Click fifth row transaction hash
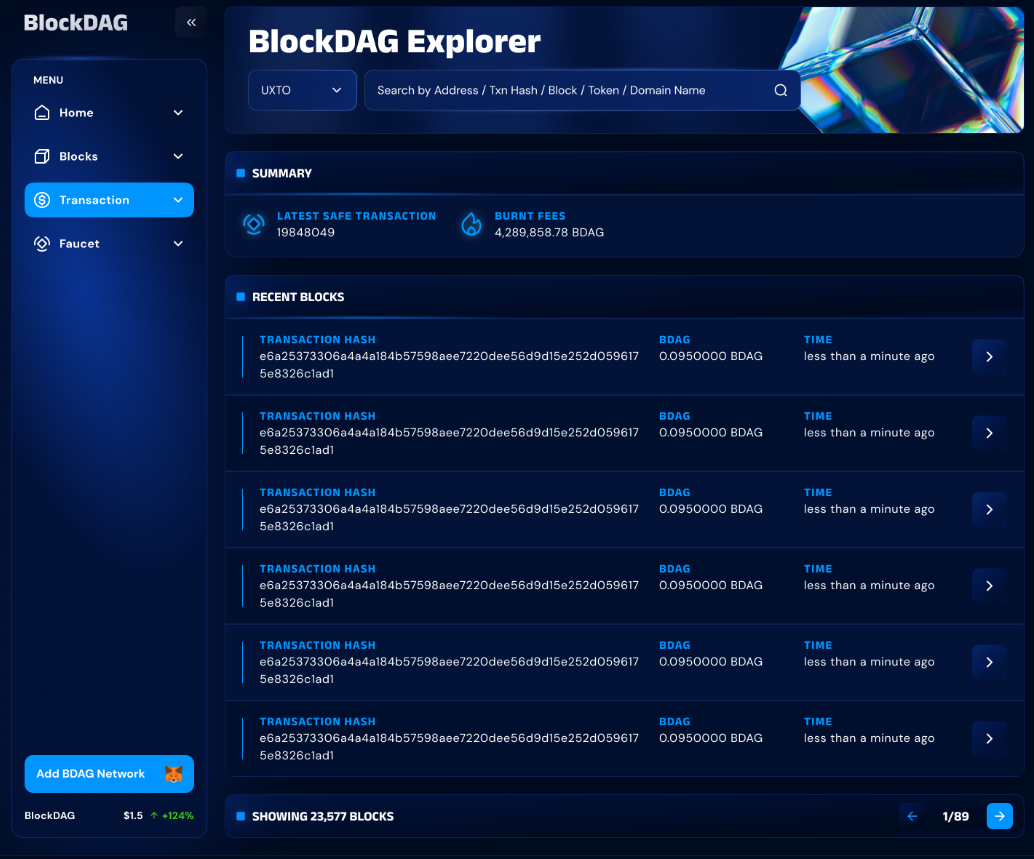Image resolution: width=1034 pixels, height=859 pixels. point(449,670)
